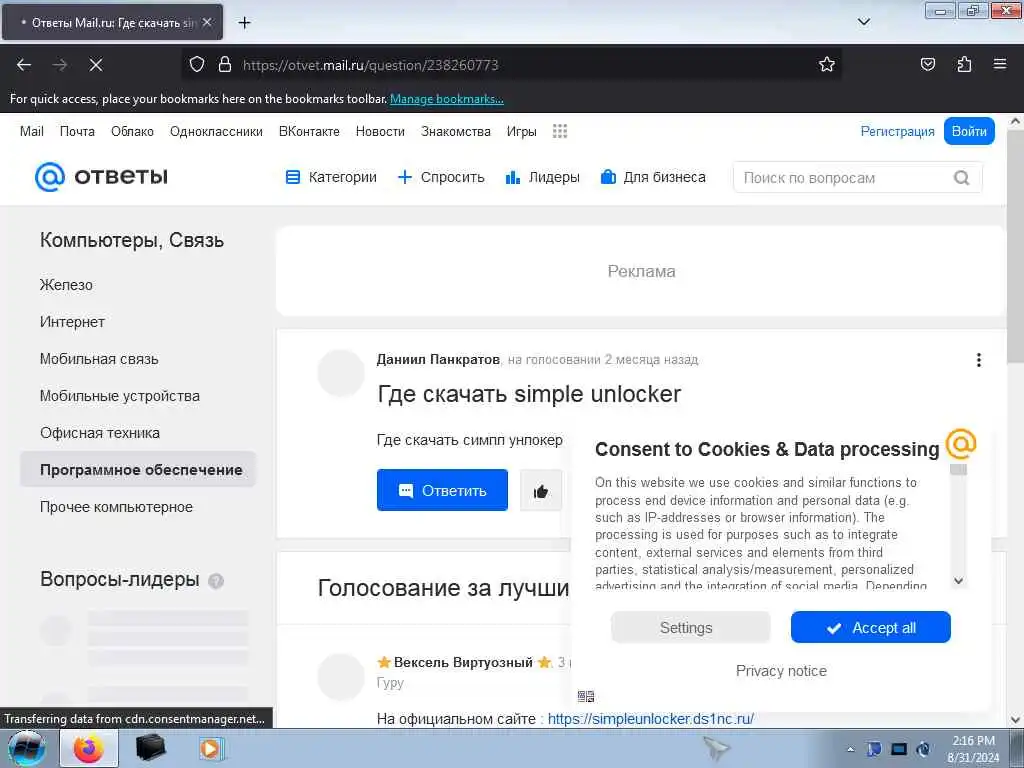This screenshot has width=1024, height=768.
Task: Select Прочее компьютерное category
Action: 116,507
